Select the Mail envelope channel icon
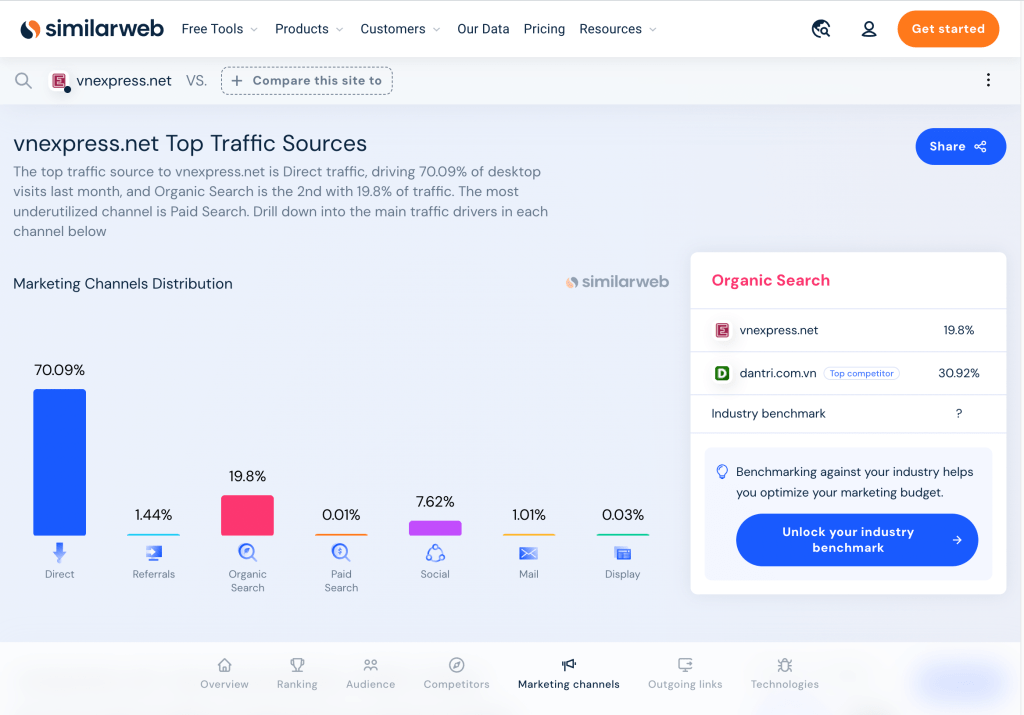 529,553
